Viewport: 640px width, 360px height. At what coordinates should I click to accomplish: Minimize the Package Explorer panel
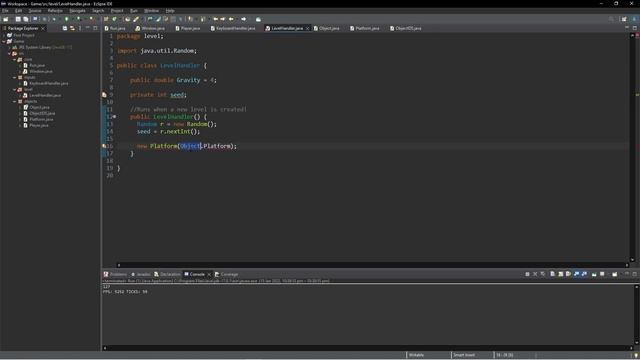click(87, 28)
